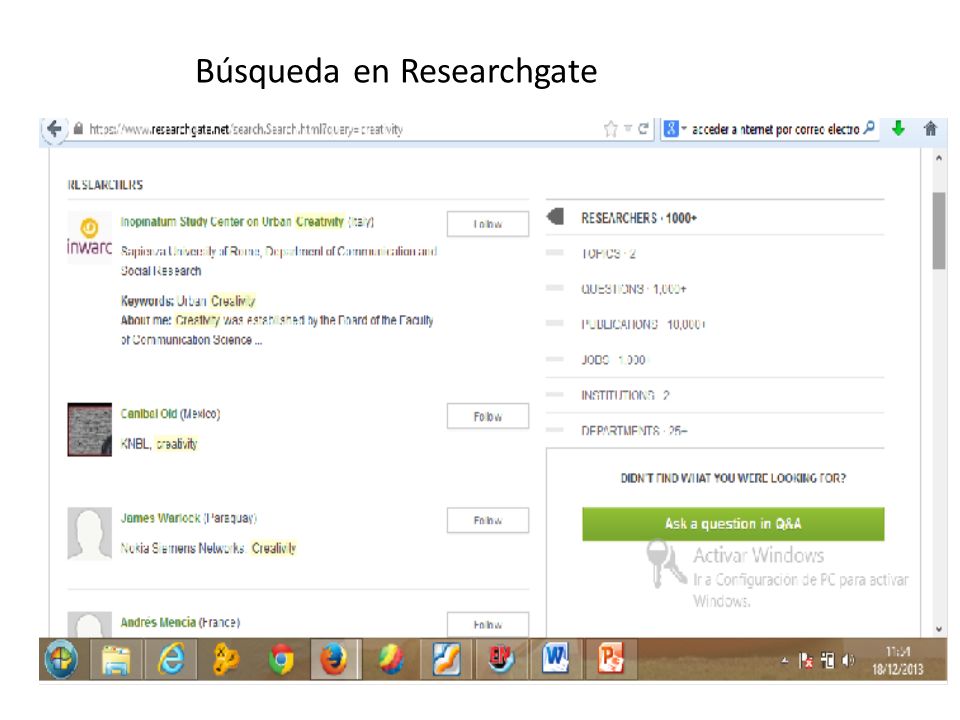The width and height of the screenshot is (960, 720).
Task: Click the inward logo thumbnail
Action: tap(89, 238)
